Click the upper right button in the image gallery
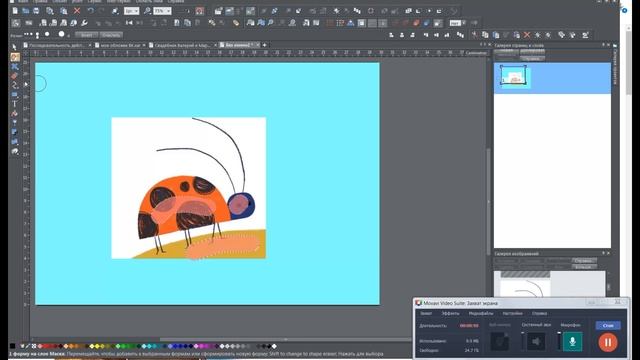This screenshot has width=640, height=360. pyautogui.click(x=584, y=260)
